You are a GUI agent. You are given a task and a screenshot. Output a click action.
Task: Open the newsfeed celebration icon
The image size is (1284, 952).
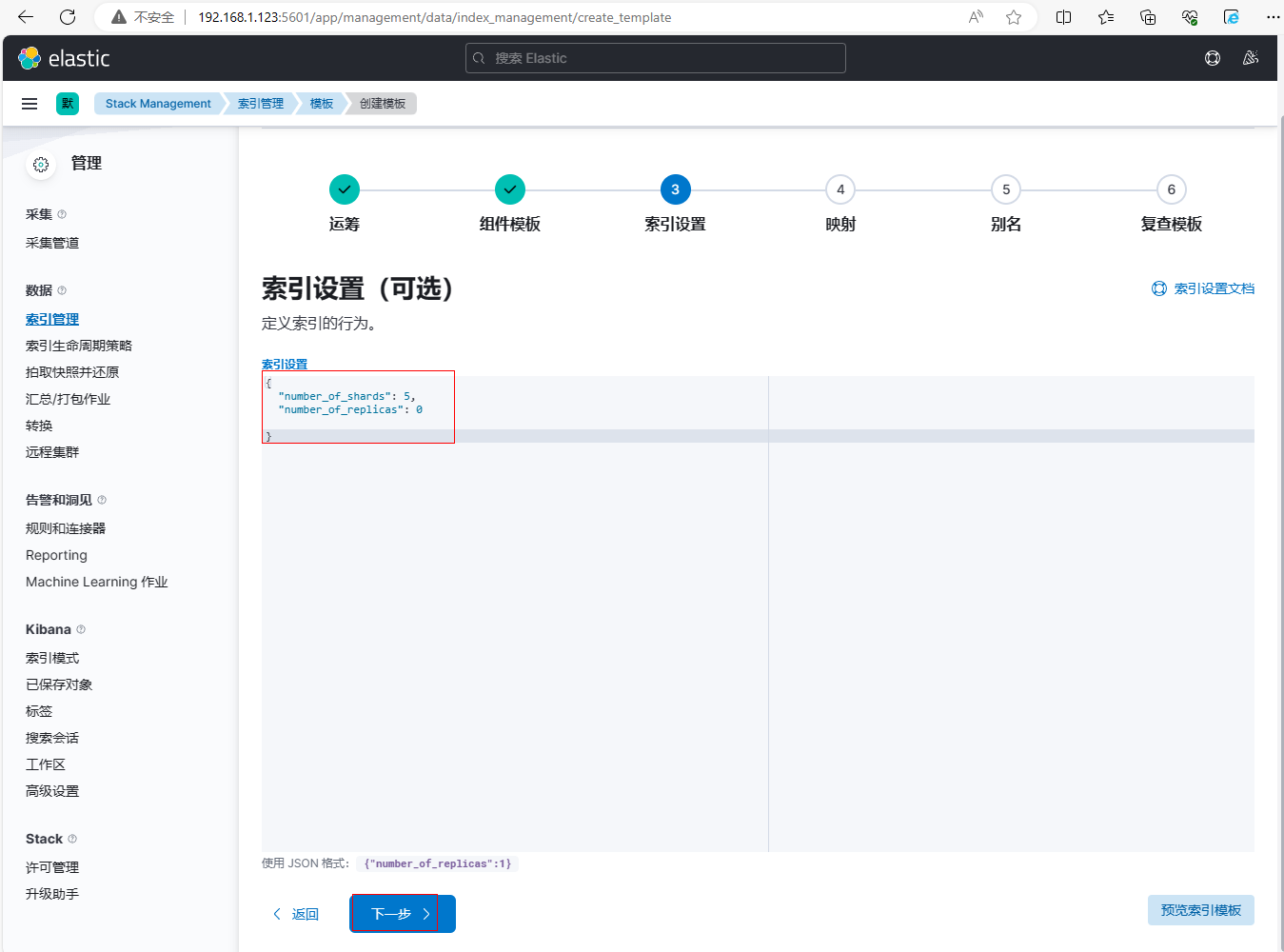click(x=1250, y=58)
